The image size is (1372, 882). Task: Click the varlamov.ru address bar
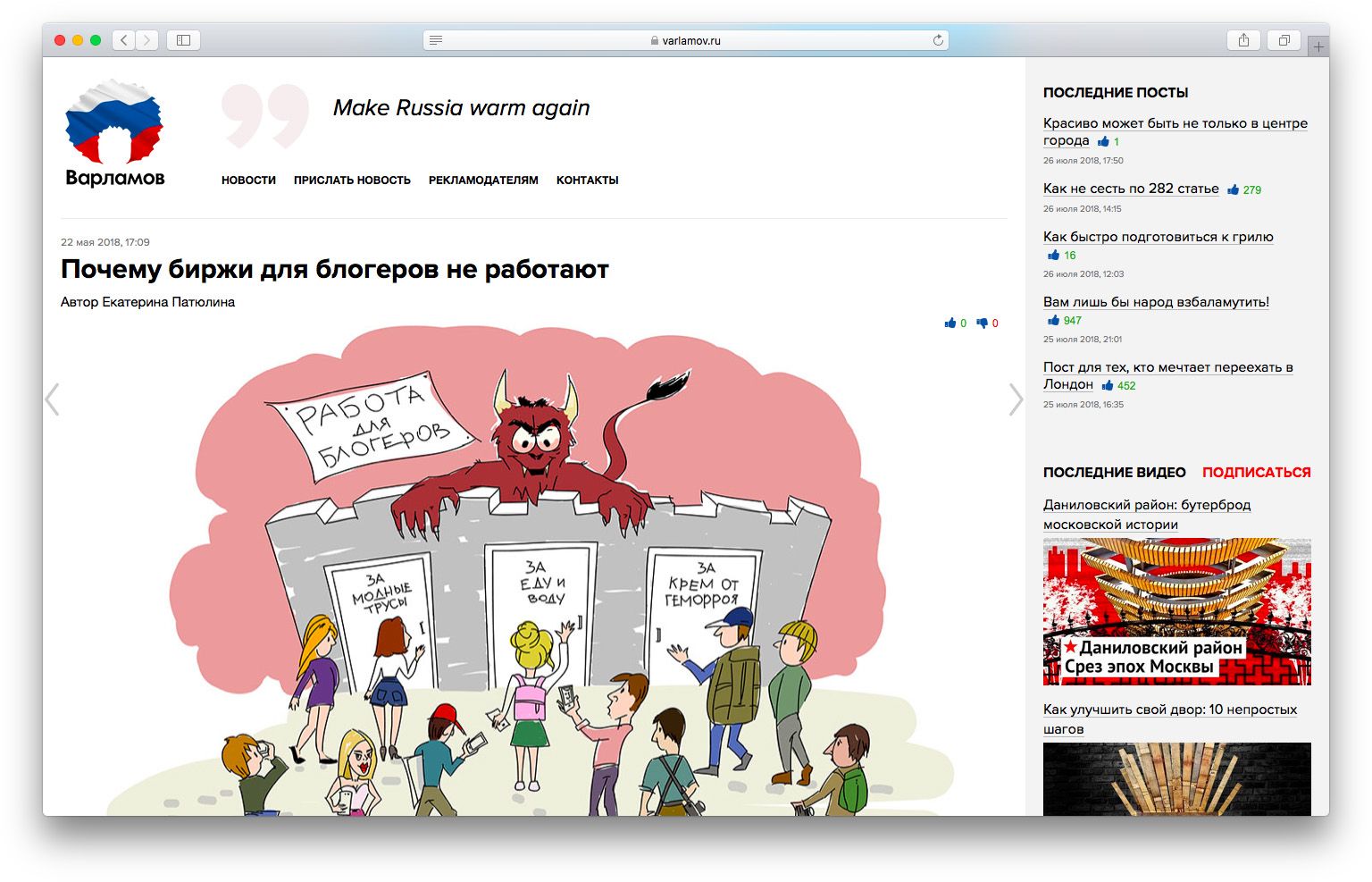point(685,40)
